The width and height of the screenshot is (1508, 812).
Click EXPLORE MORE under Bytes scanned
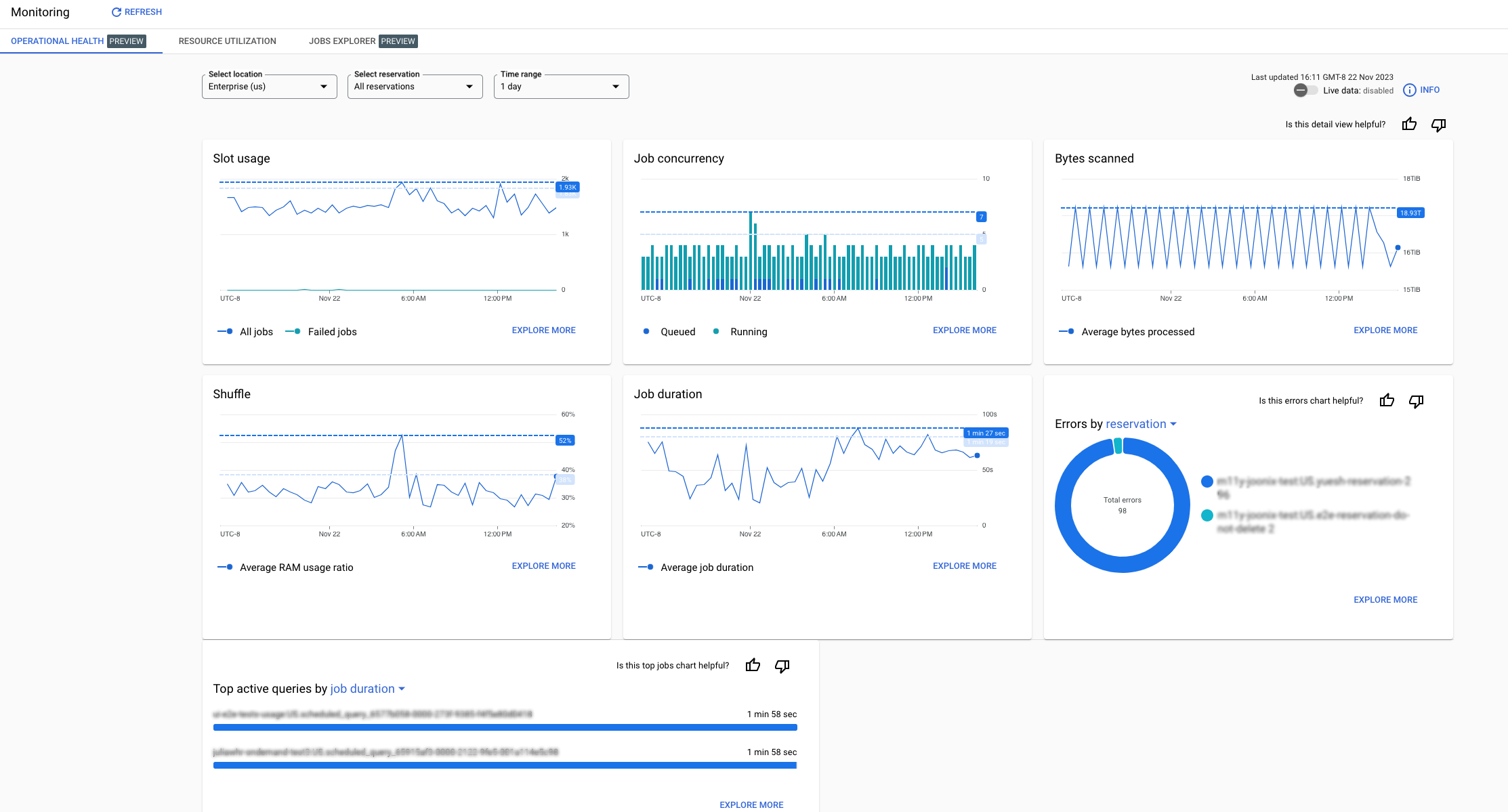pyautogui.click(x=1385, y=330)
